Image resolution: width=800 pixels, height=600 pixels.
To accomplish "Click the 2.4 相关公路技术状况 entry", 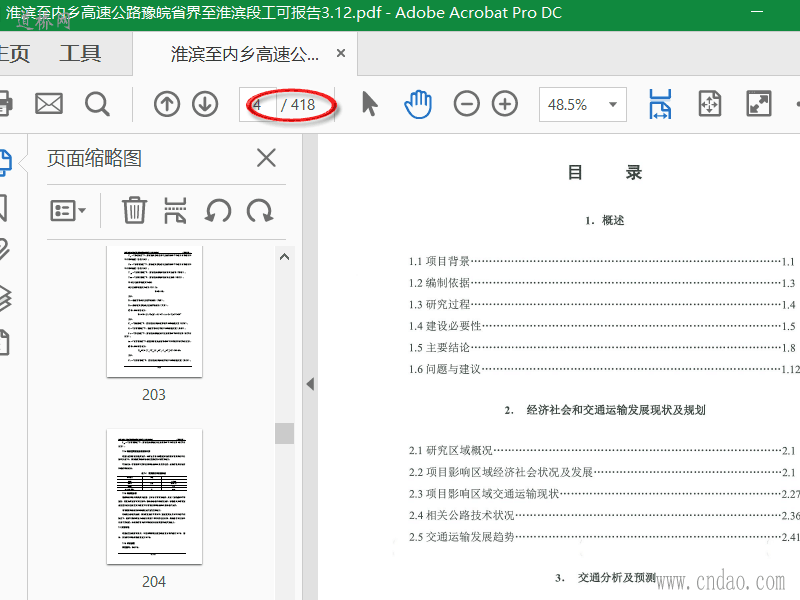I will point(604,515).
